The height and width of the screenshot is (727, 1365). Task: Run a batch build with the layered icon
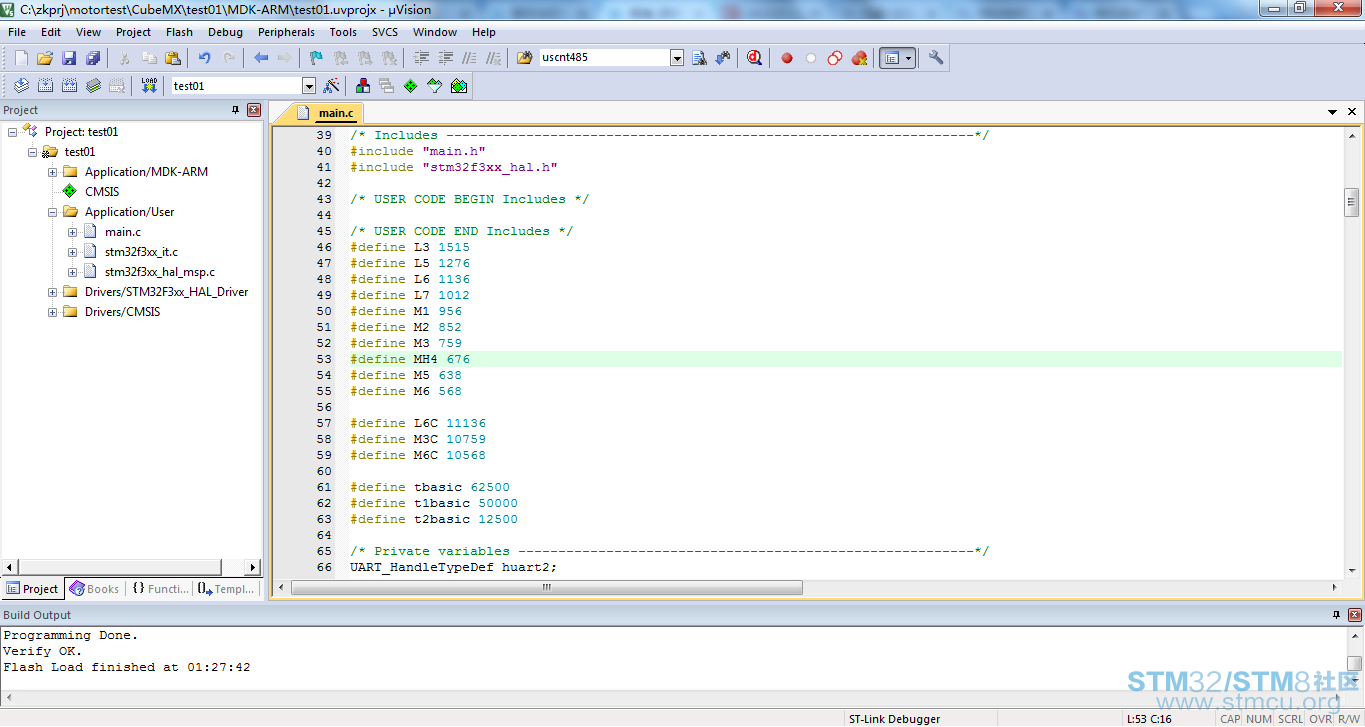[93, 86]
